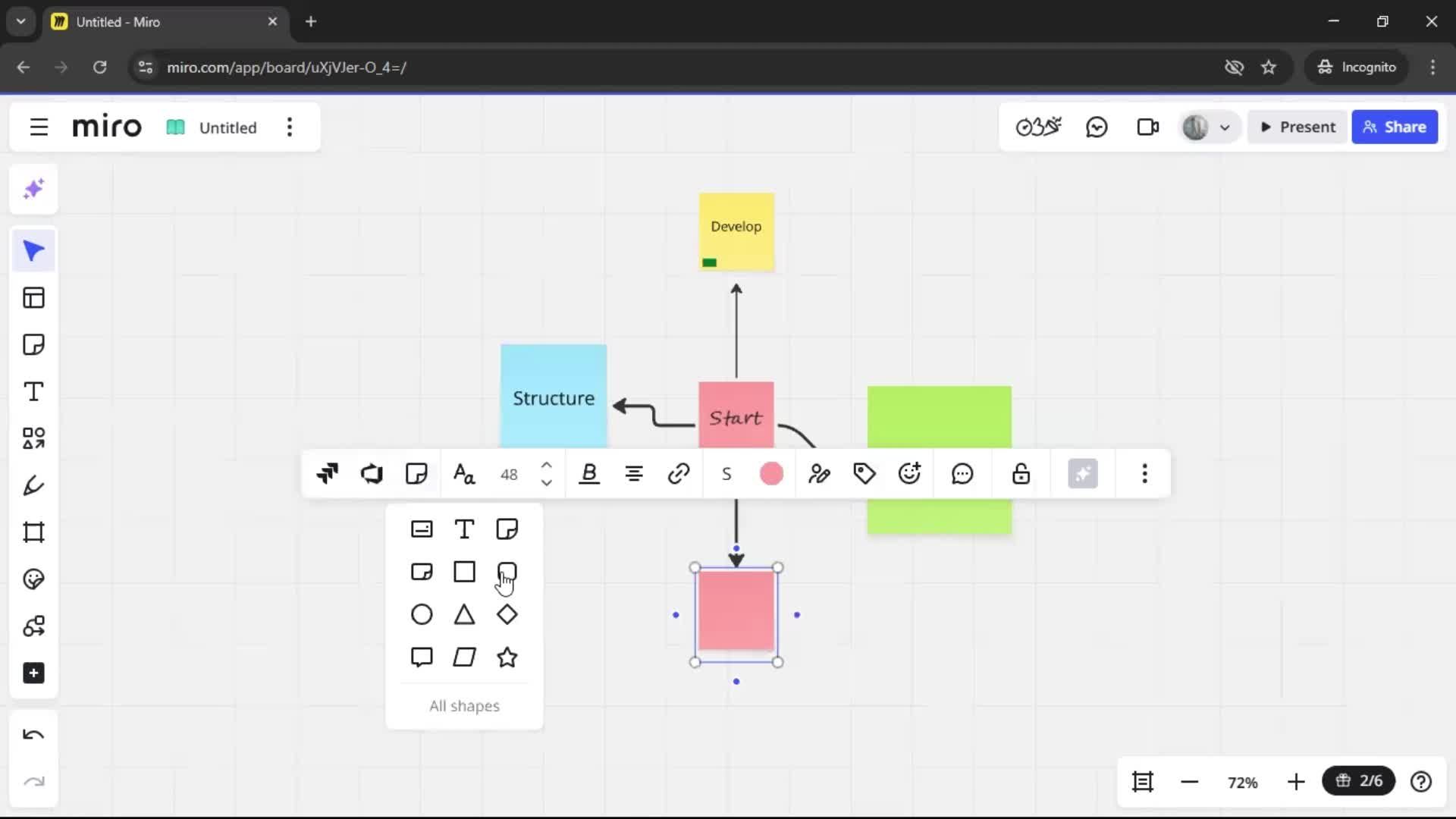Viewport: 1456px width, 819px height.
Task: Toggle the frames fit-to-screen icon
Action: [x=1143, y=782]
